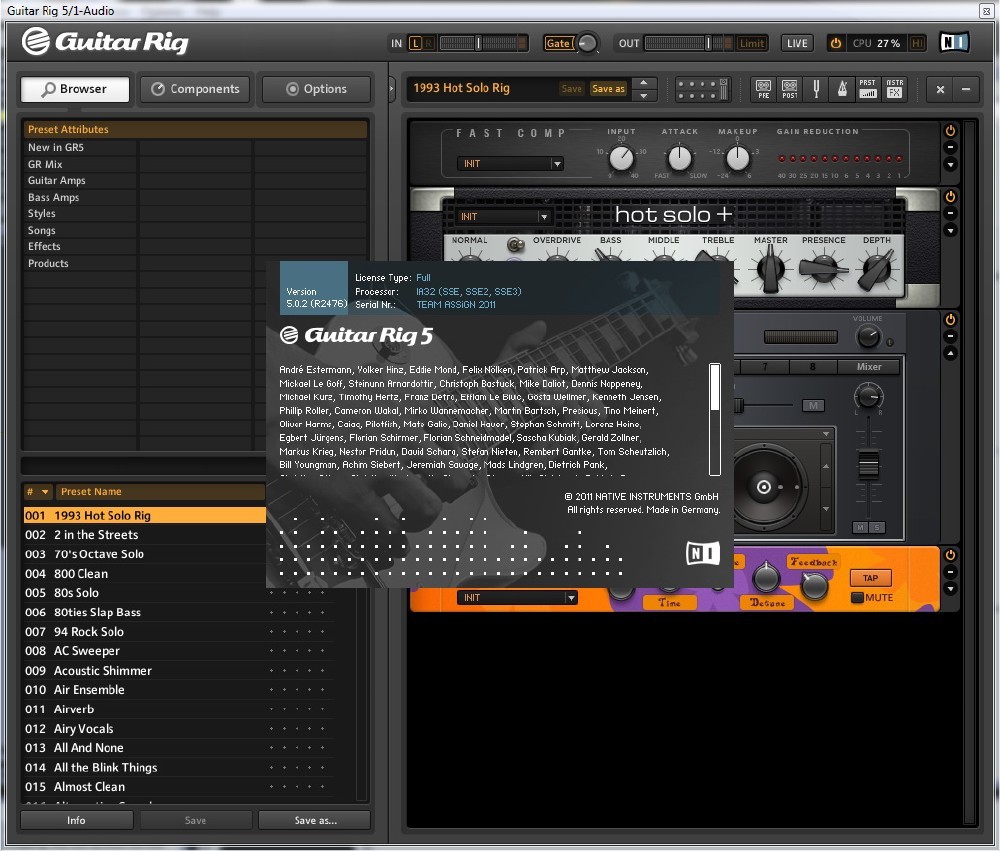Click the NI logo in the About dialog
Viewport: 1000px width, 851px height.
(x=703, y=553)
